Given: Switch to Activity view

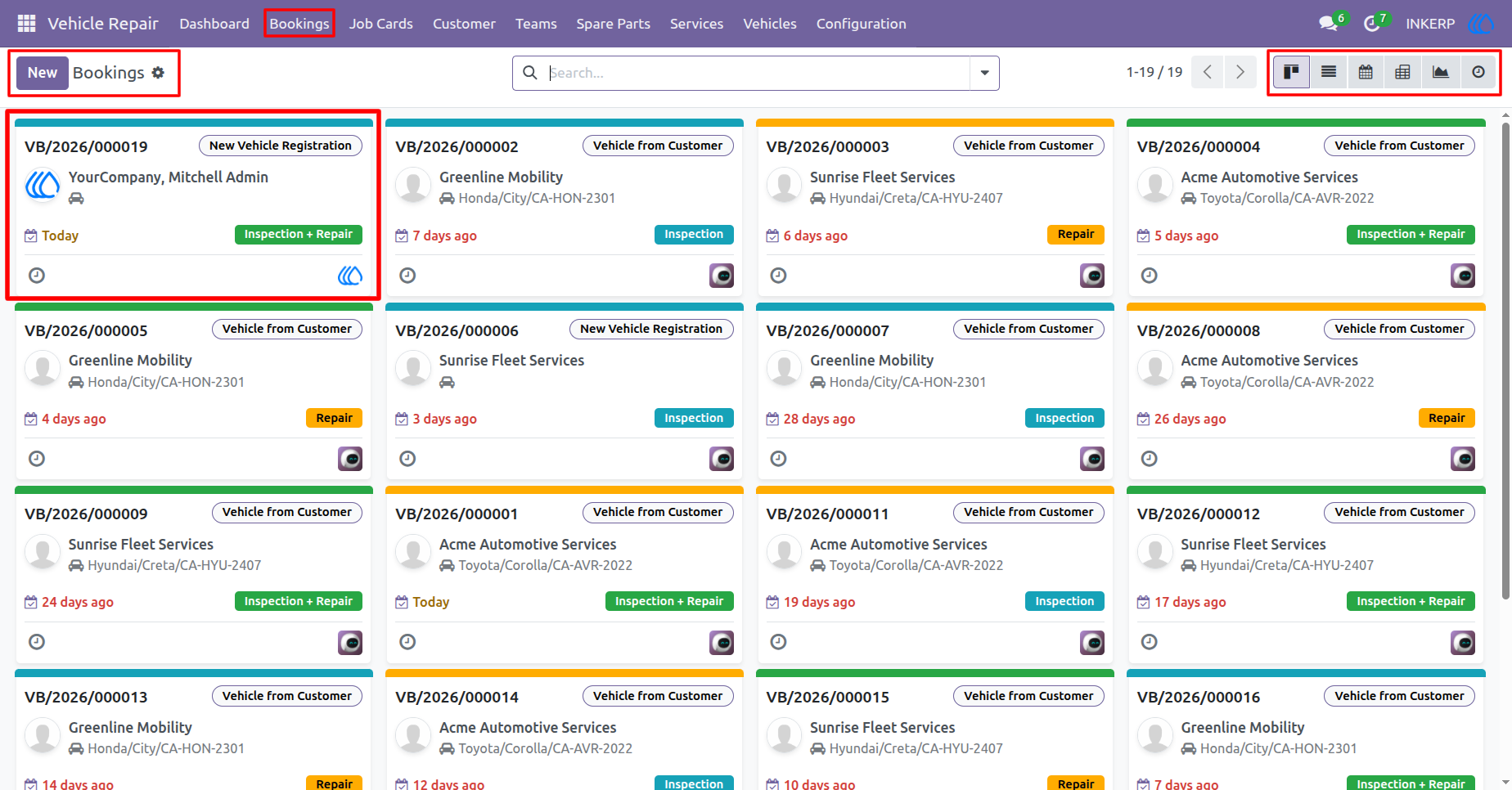Looking at the screenshot, I should tap(1478, 73).
